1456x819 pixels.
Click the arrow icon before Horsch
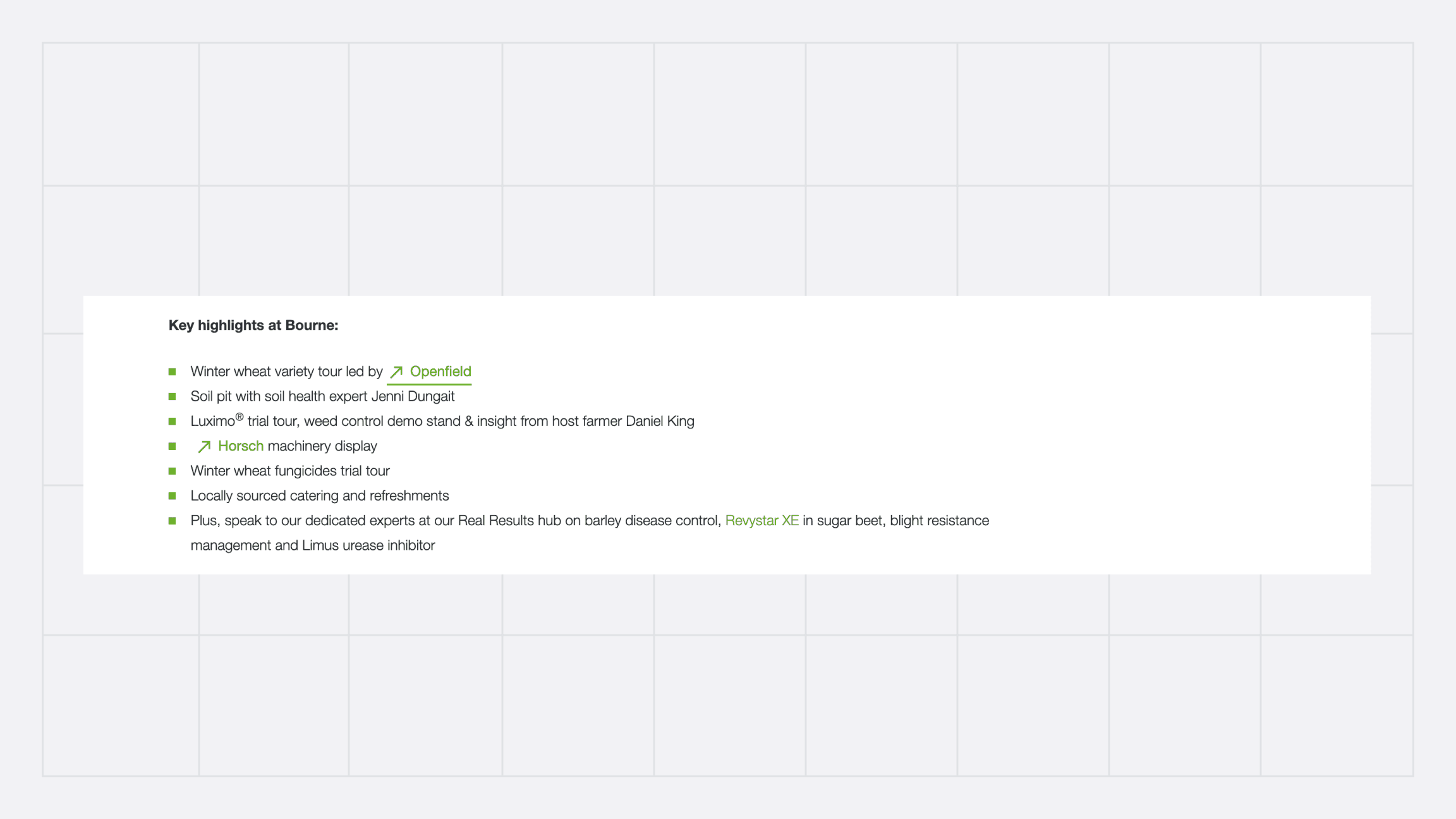coord(204,447)
